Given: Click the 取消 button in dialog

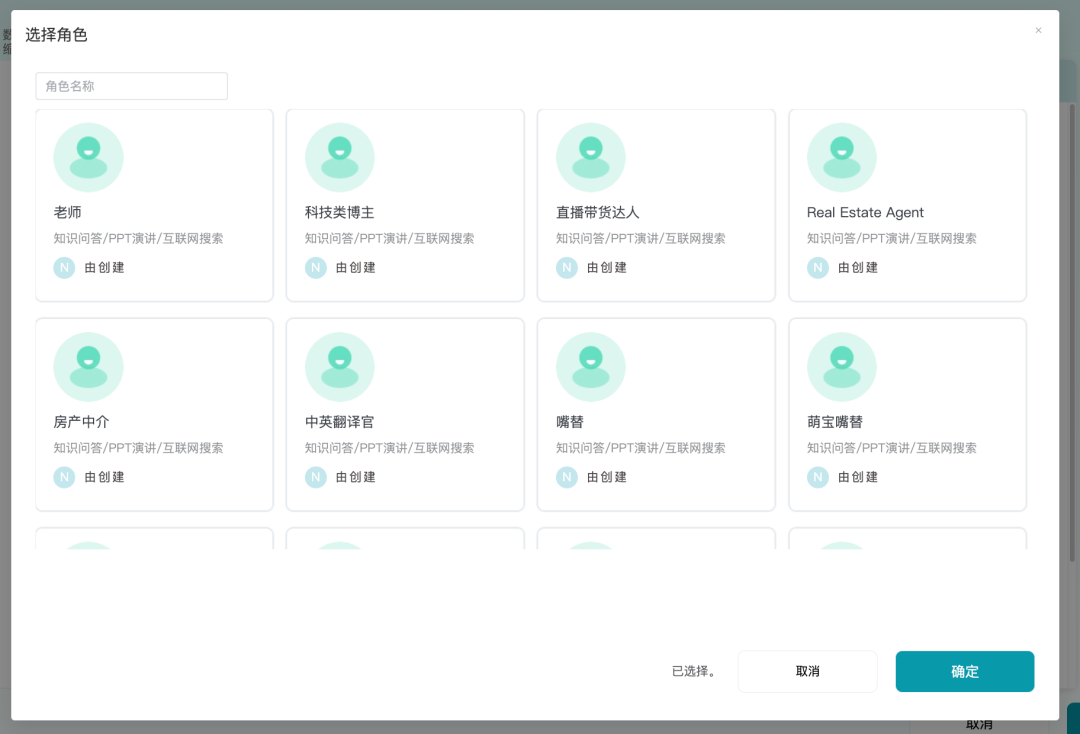Looking at the screenshot, I should click(807, 672).
